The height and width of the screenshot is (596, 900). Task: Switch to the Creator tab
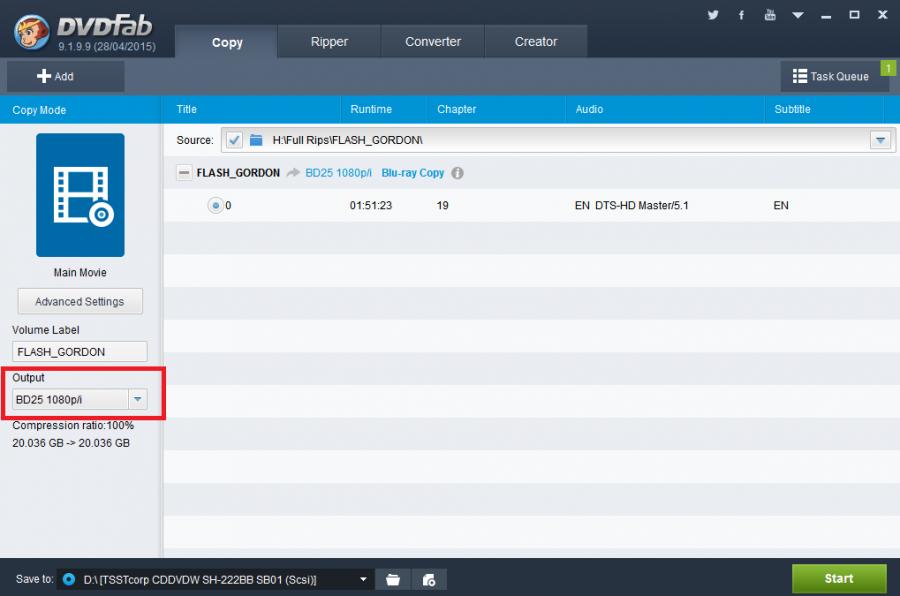point(536,41)
